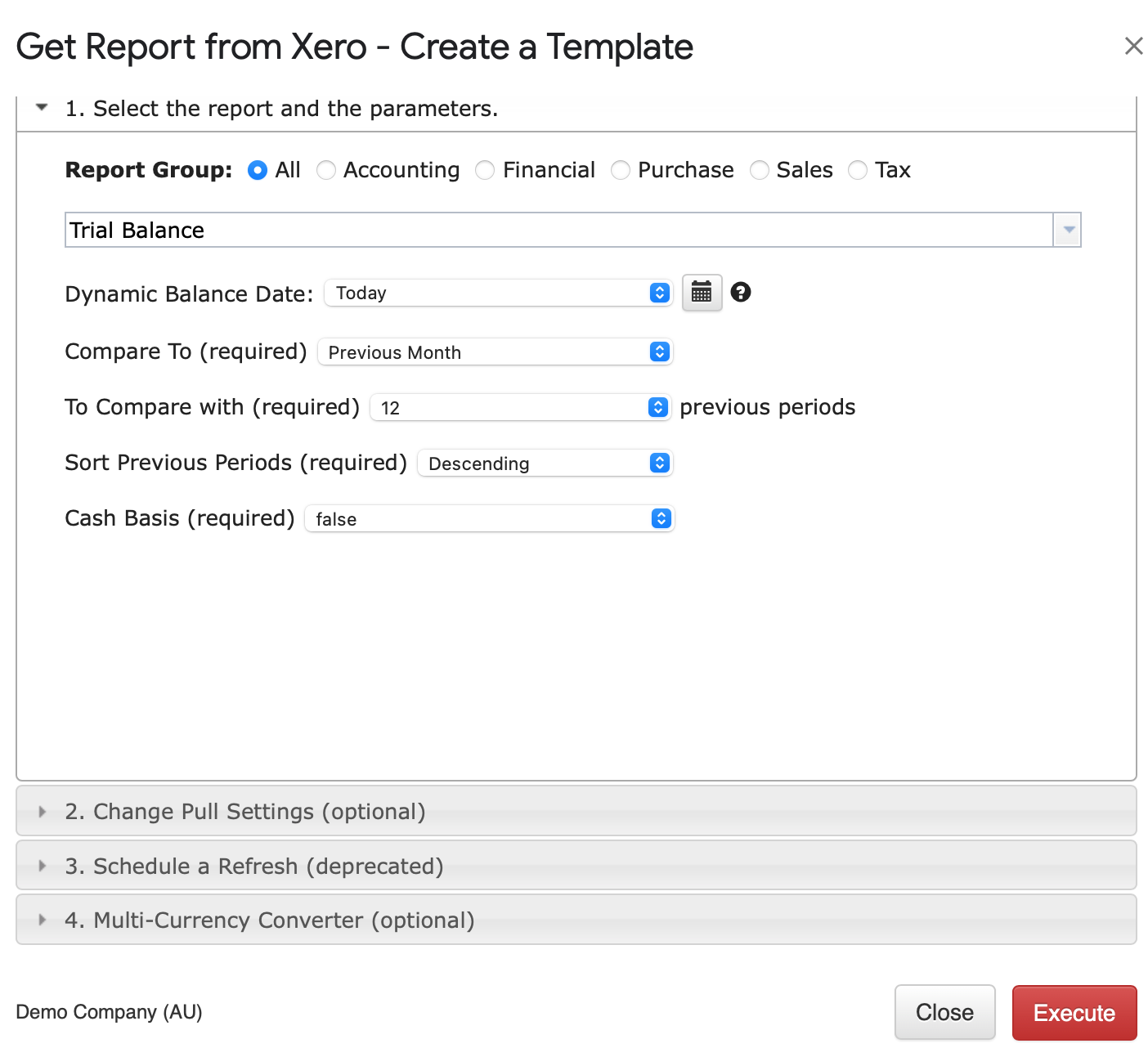Close the dialog with the X icon
Image resolution: width=1148 pixels, height=1048 pixels.
tap(1133, 46)
